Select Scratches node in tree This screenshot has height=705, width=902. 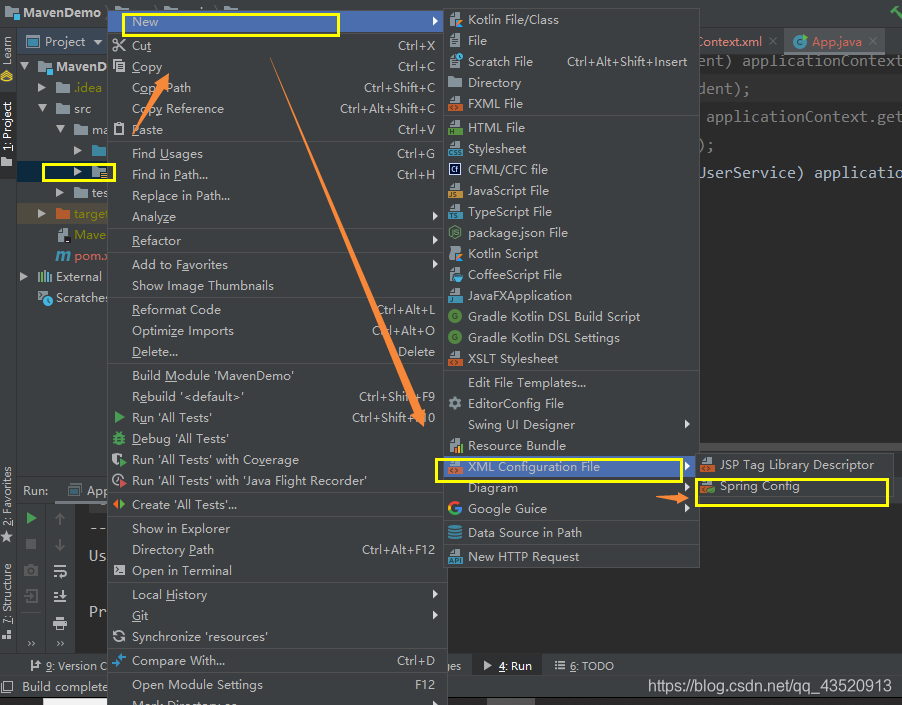72,298
